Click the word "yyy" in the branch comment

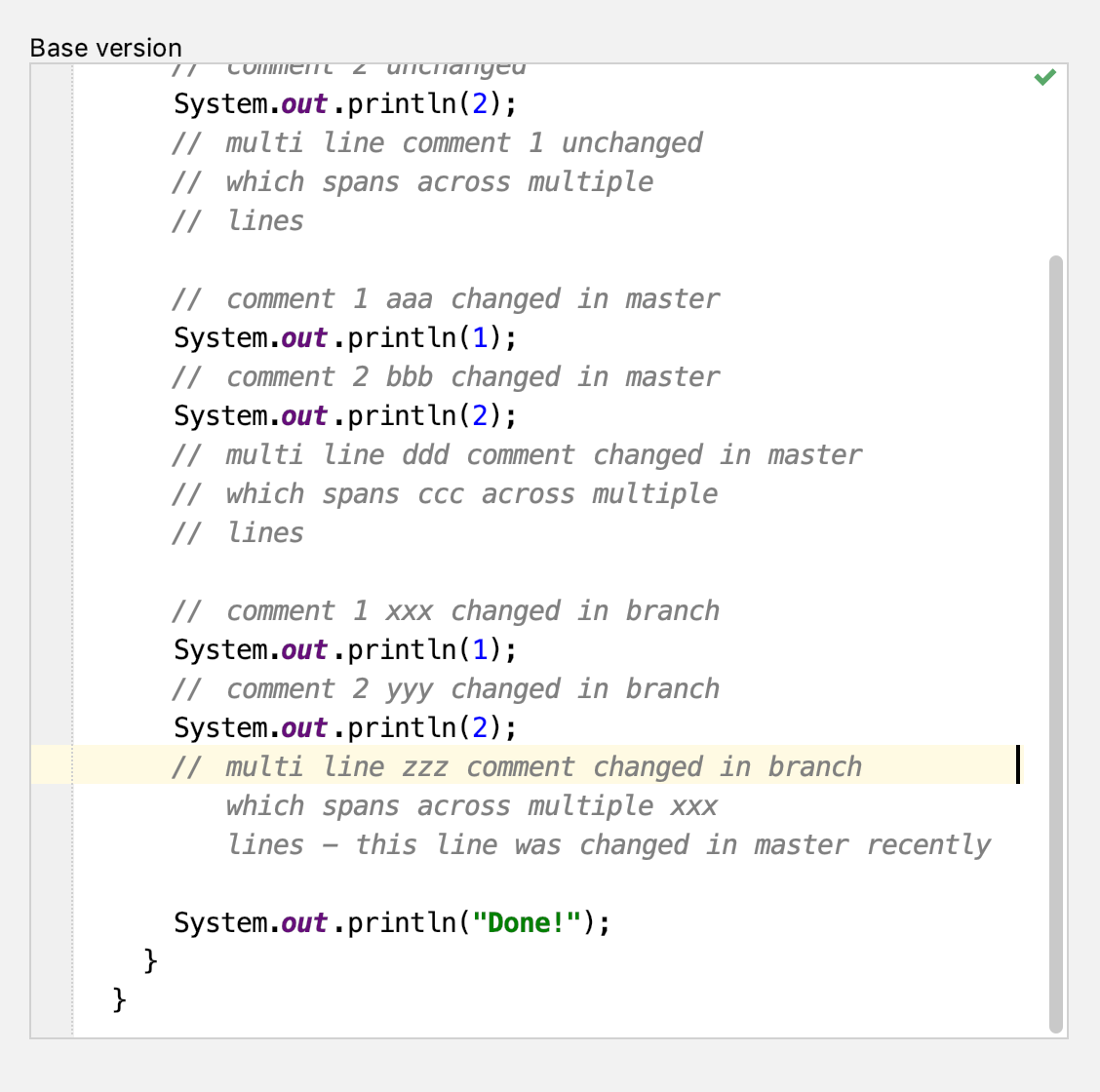pos(409,689)
